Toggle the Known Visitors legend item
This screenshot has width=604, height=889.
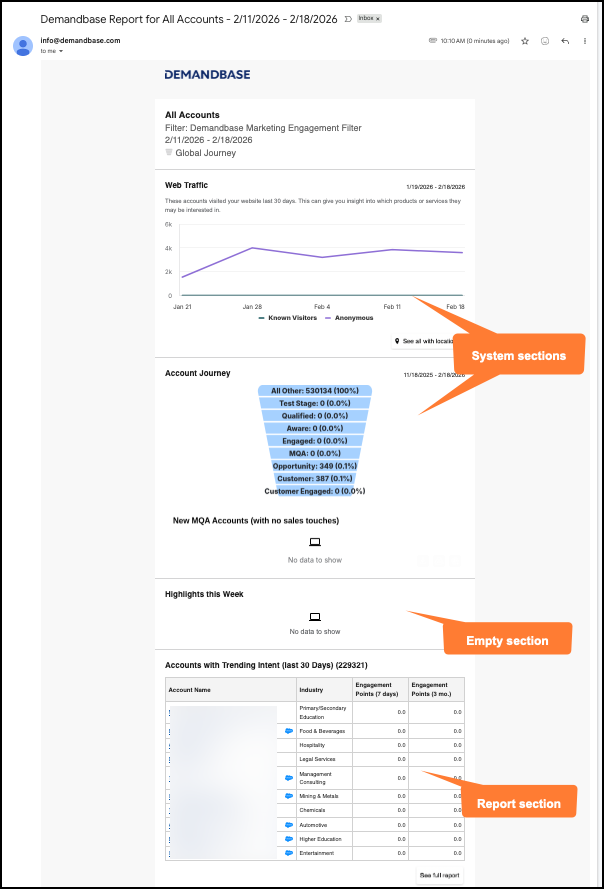pyautogui.click(x=288, y=318)
